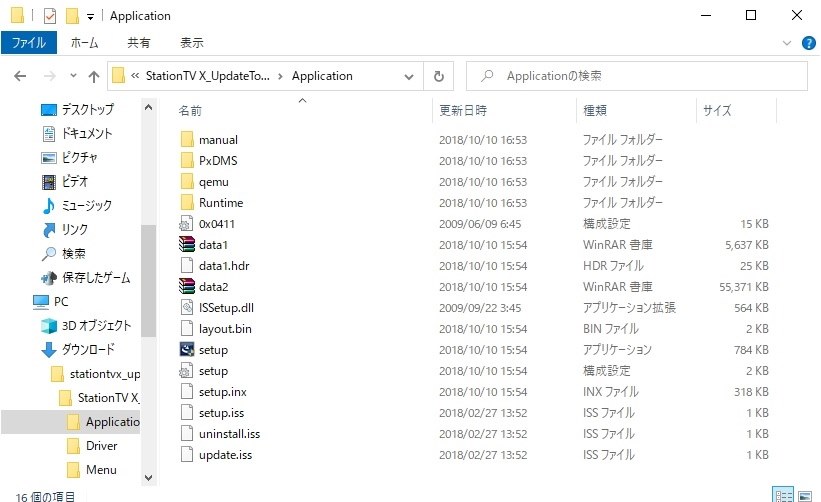Show hidden breadcrumb path with chevrons
This screenshot has width=821, height=502.
(135, 76)
